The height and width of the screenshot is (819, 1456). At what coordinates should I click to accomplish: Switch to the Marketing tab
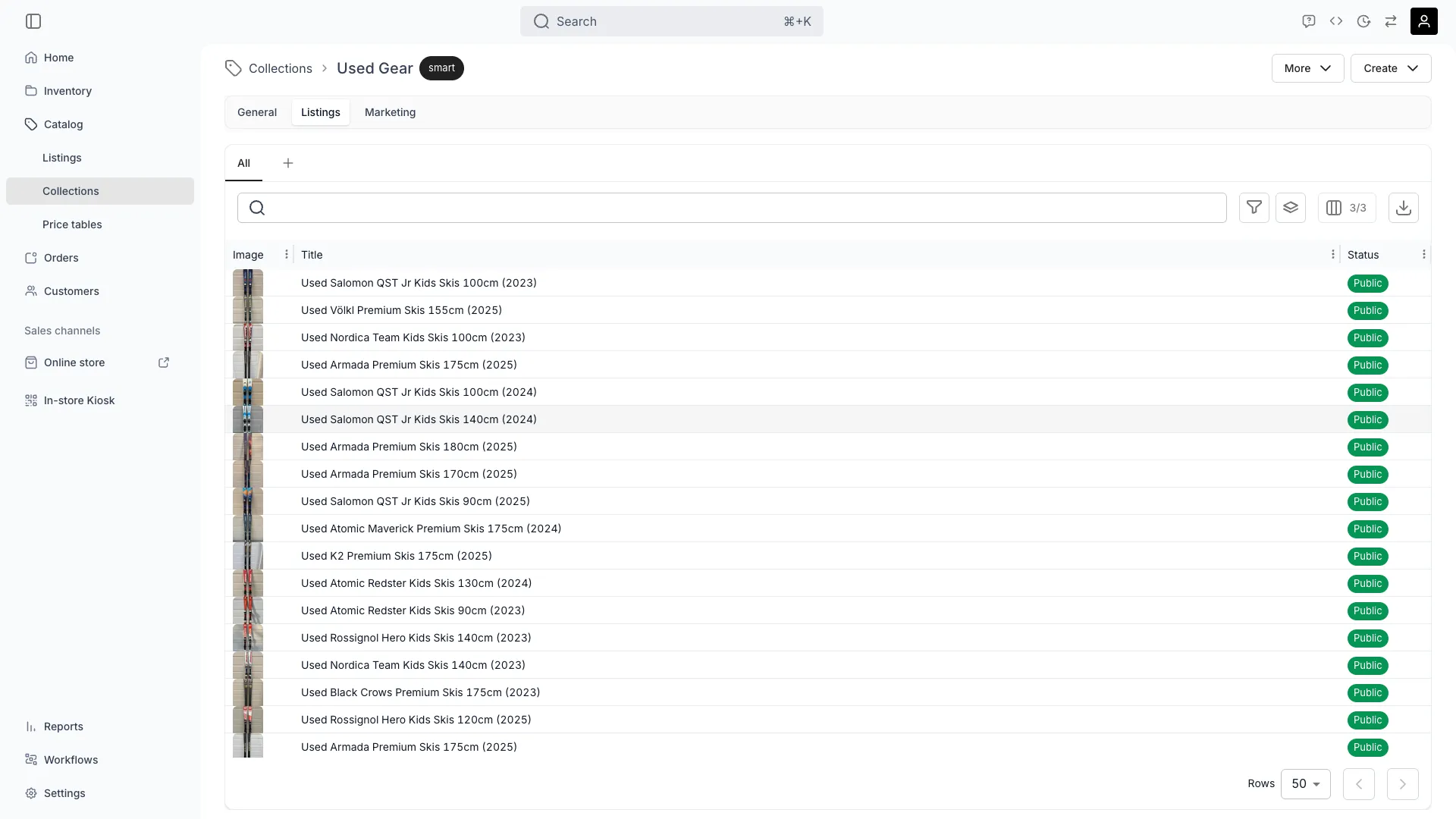(x=390, y=112)
